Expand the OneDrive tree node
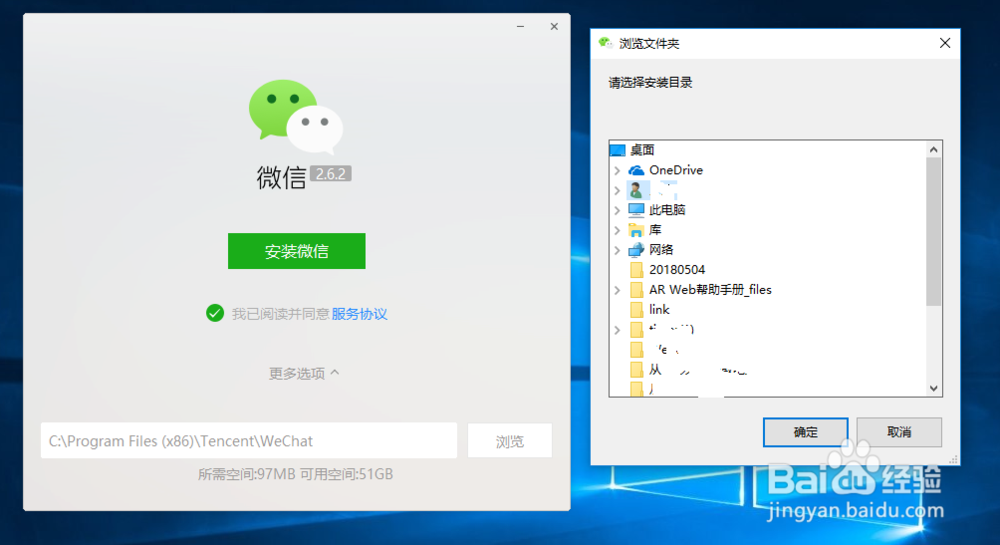1000x545 pixels. point(617,170)
